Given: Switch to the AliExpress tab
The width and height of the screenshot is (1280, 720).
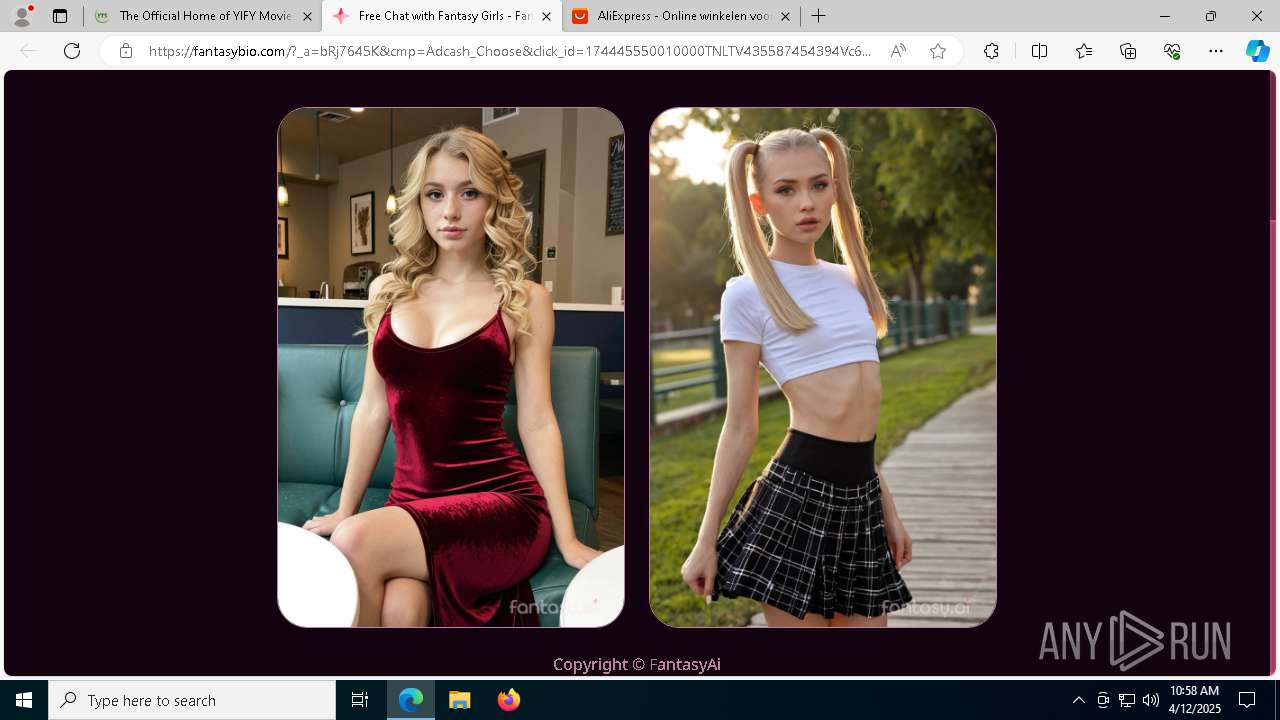Looking at the screenshot, I should [x=681, y=16].
